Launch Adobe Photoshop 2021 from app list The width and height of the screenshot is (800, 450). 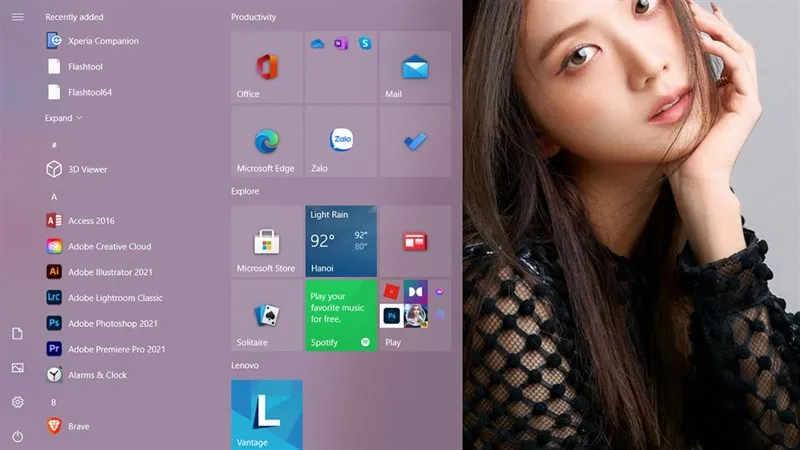pos(112,323)
